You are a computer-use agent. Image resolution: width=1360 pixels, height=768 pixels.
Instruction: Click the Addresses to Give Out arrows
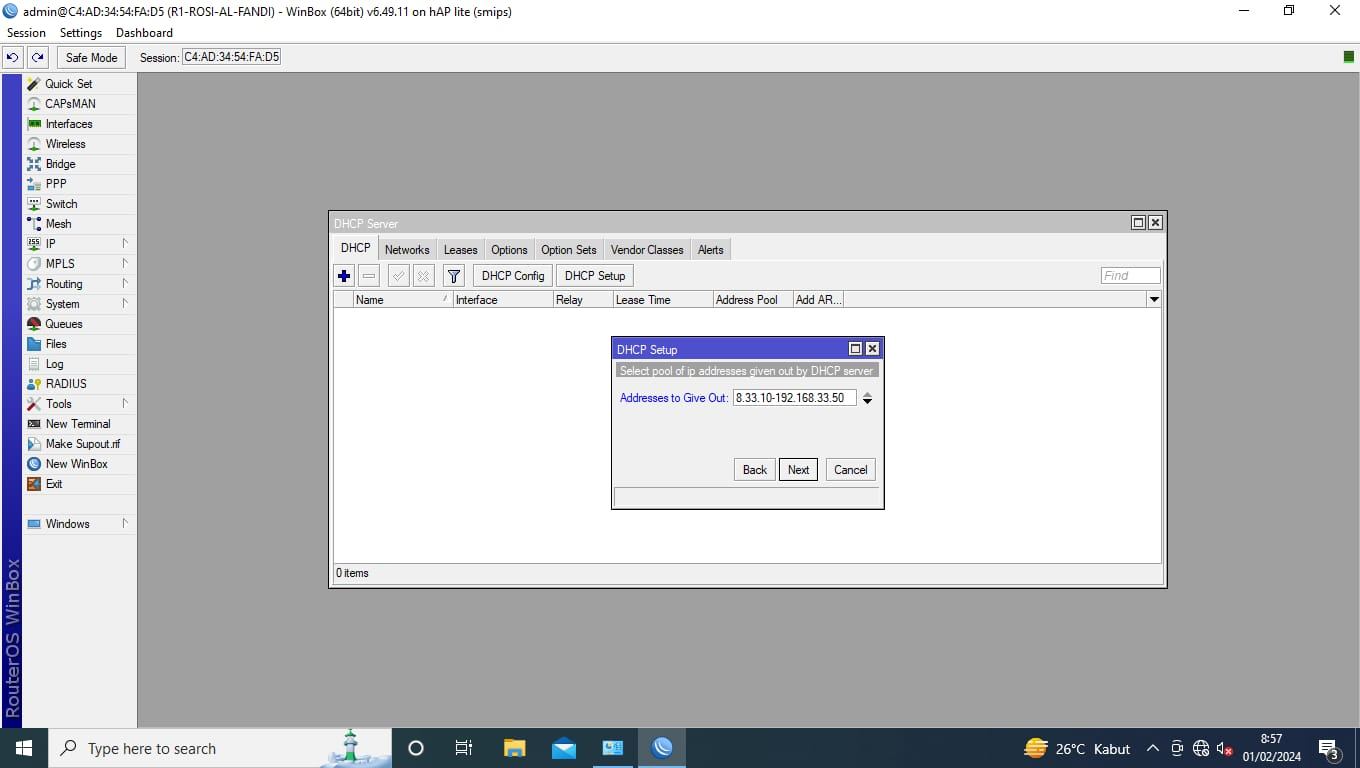tap(867, 398)
